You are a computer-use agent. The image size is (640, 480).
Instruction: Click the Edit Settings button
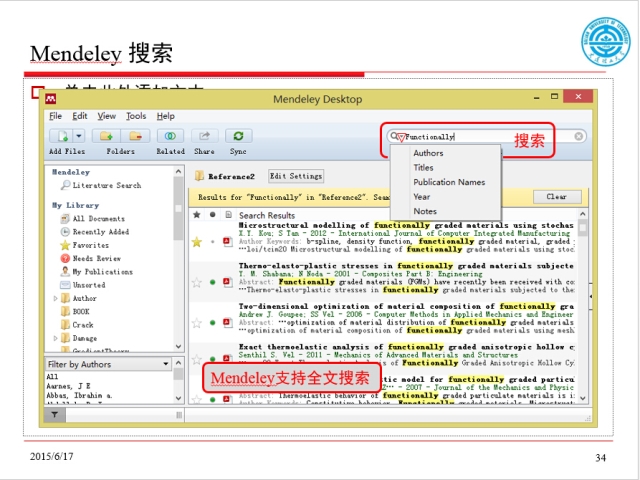(296, 176)
